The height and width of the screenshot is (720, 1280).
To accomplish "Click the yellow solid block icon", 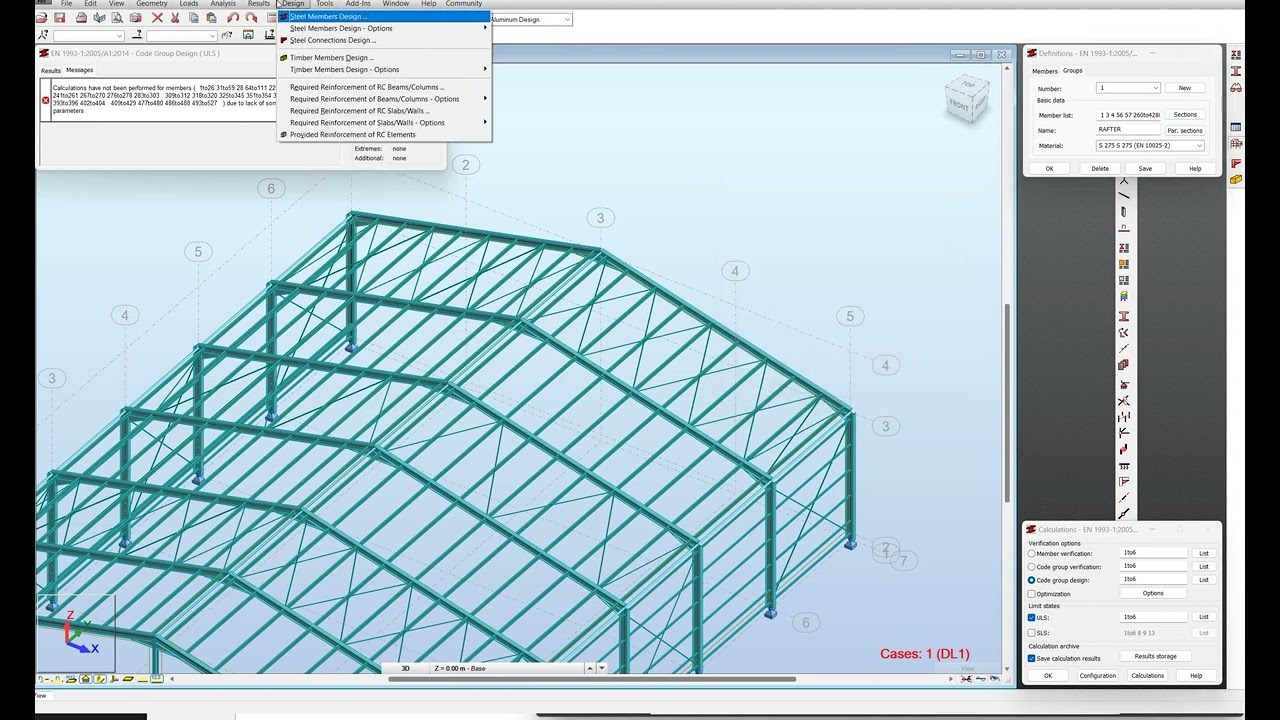I will tap(1236, 180).
